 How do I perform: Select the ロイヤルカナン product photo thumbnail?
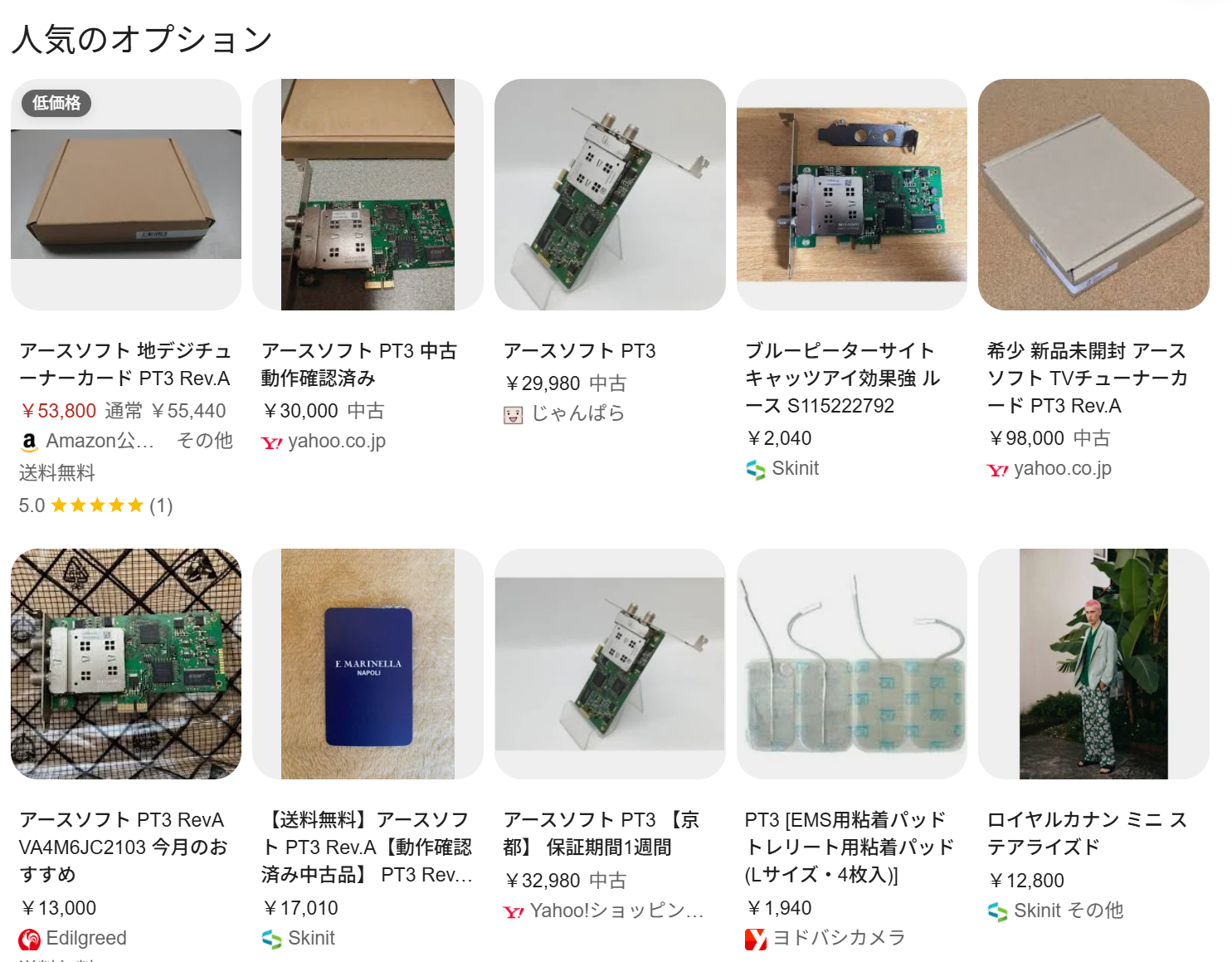[x=1093, y=664]
